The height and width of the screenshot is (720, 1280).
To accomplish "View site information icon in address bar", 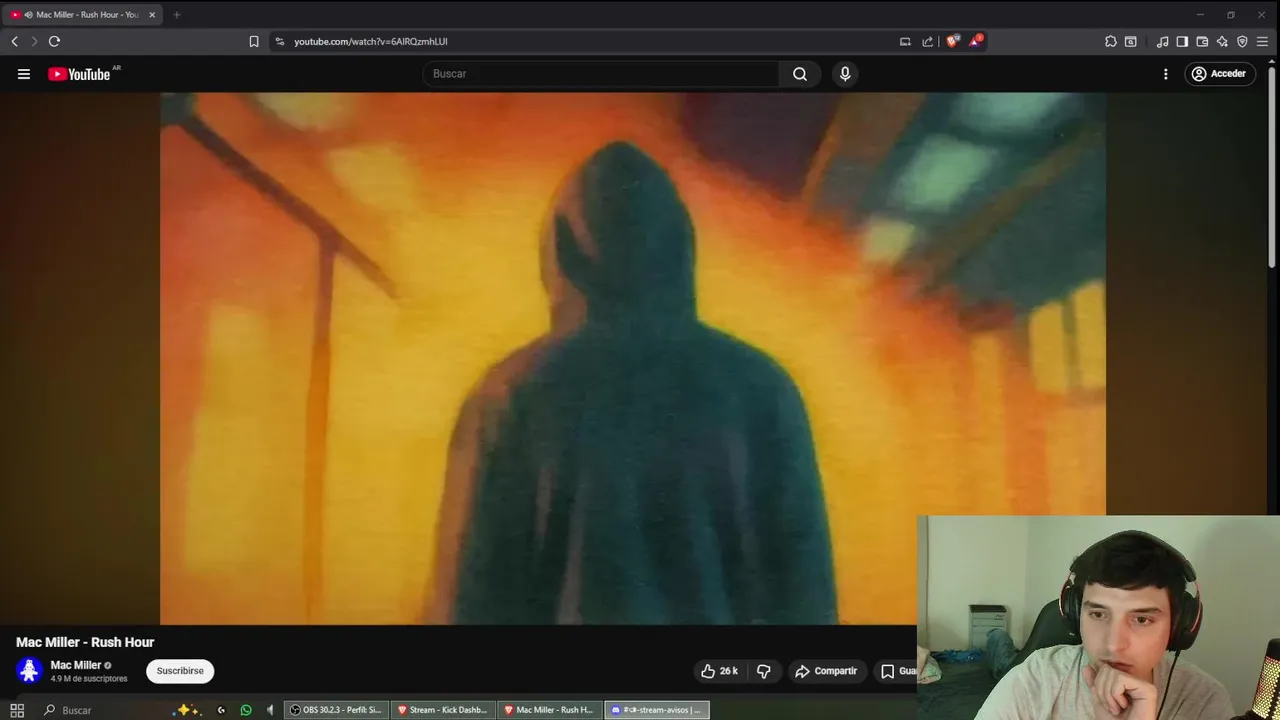I will click(280, 41).
